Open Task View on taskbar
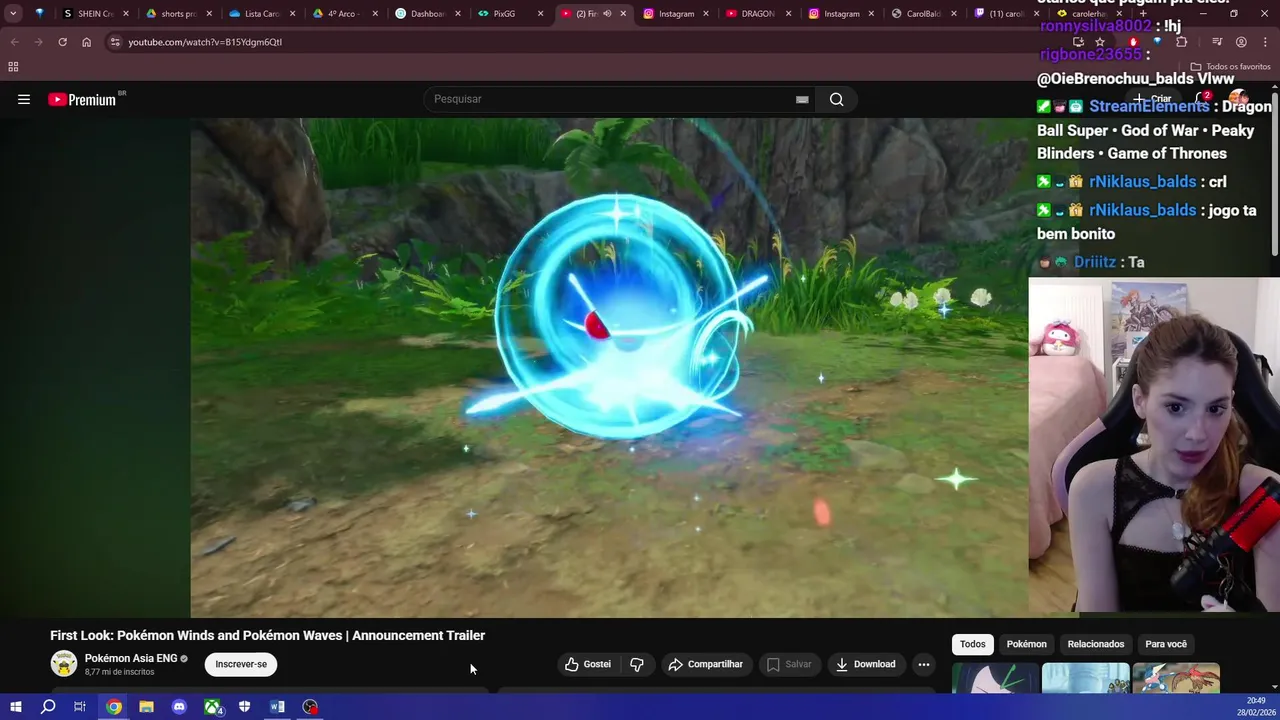 80,707
